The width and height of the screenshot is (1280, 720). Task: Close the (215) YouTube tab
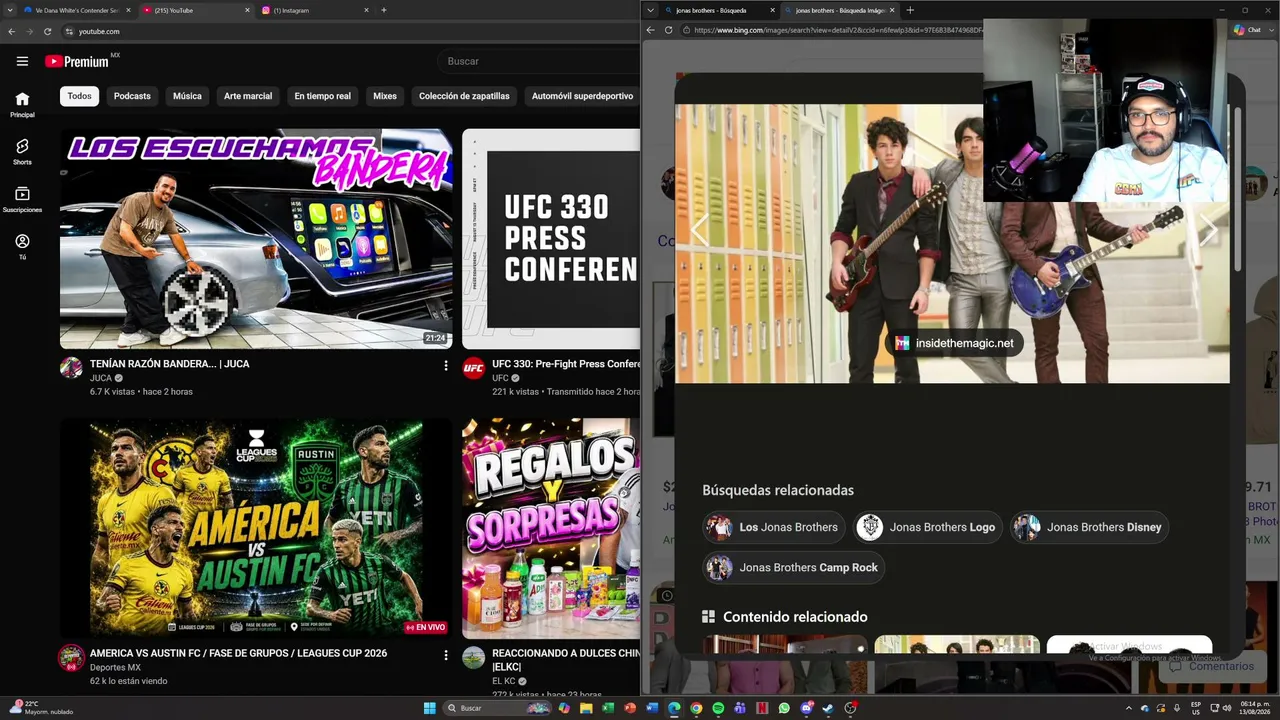coord(247,10)
